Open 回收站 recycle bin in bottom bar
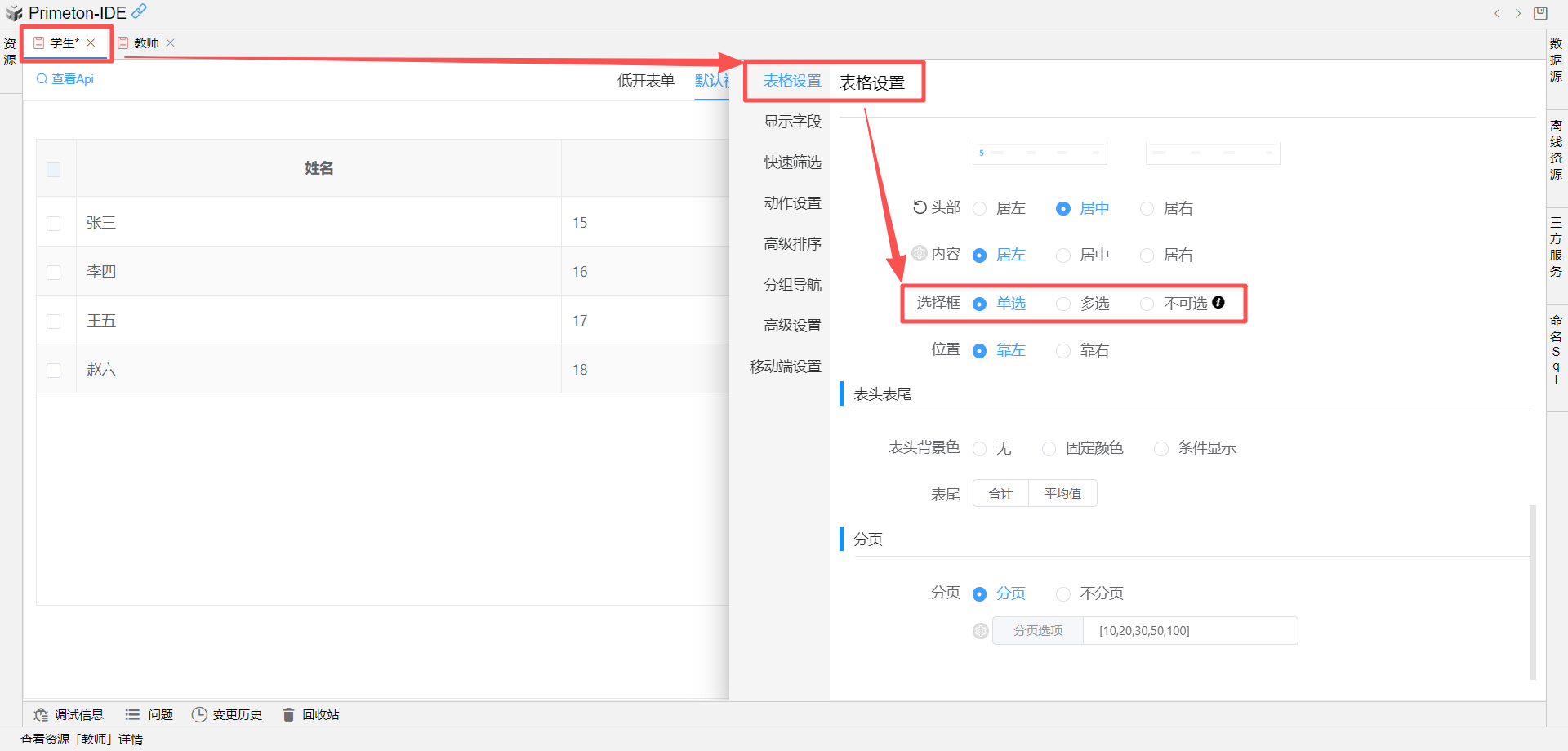 click(311, 715)
